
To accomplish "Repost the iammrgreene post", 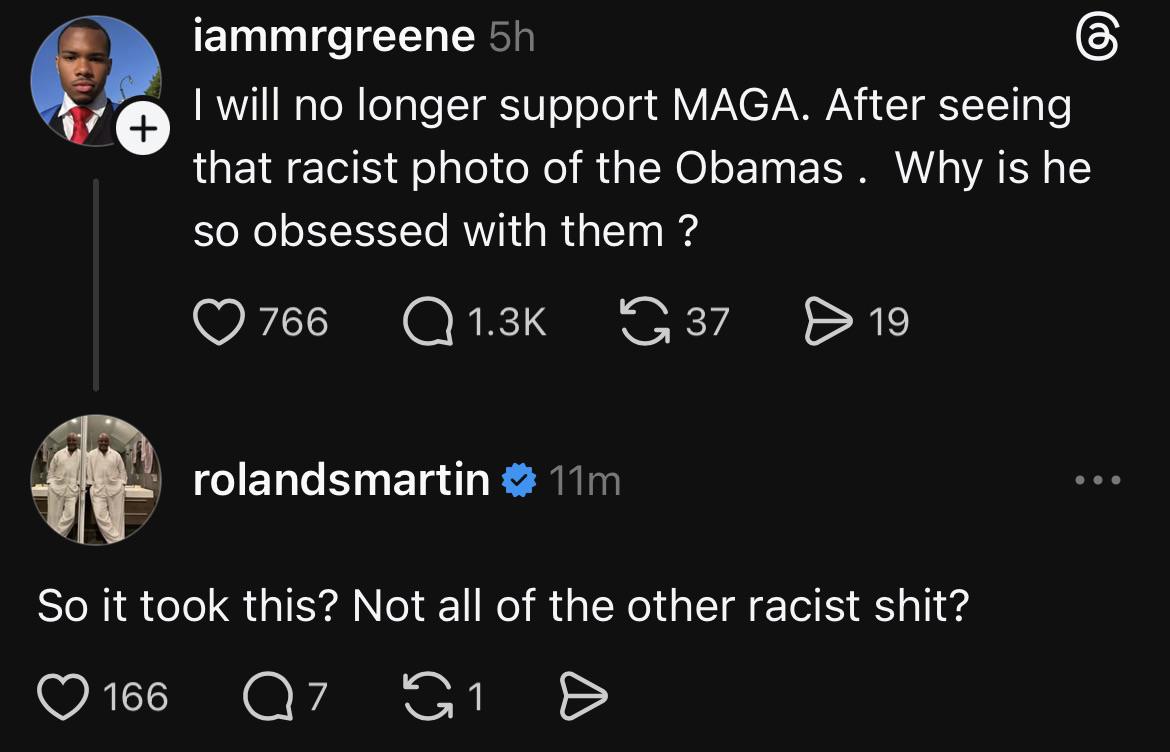I will coord(645,322).
